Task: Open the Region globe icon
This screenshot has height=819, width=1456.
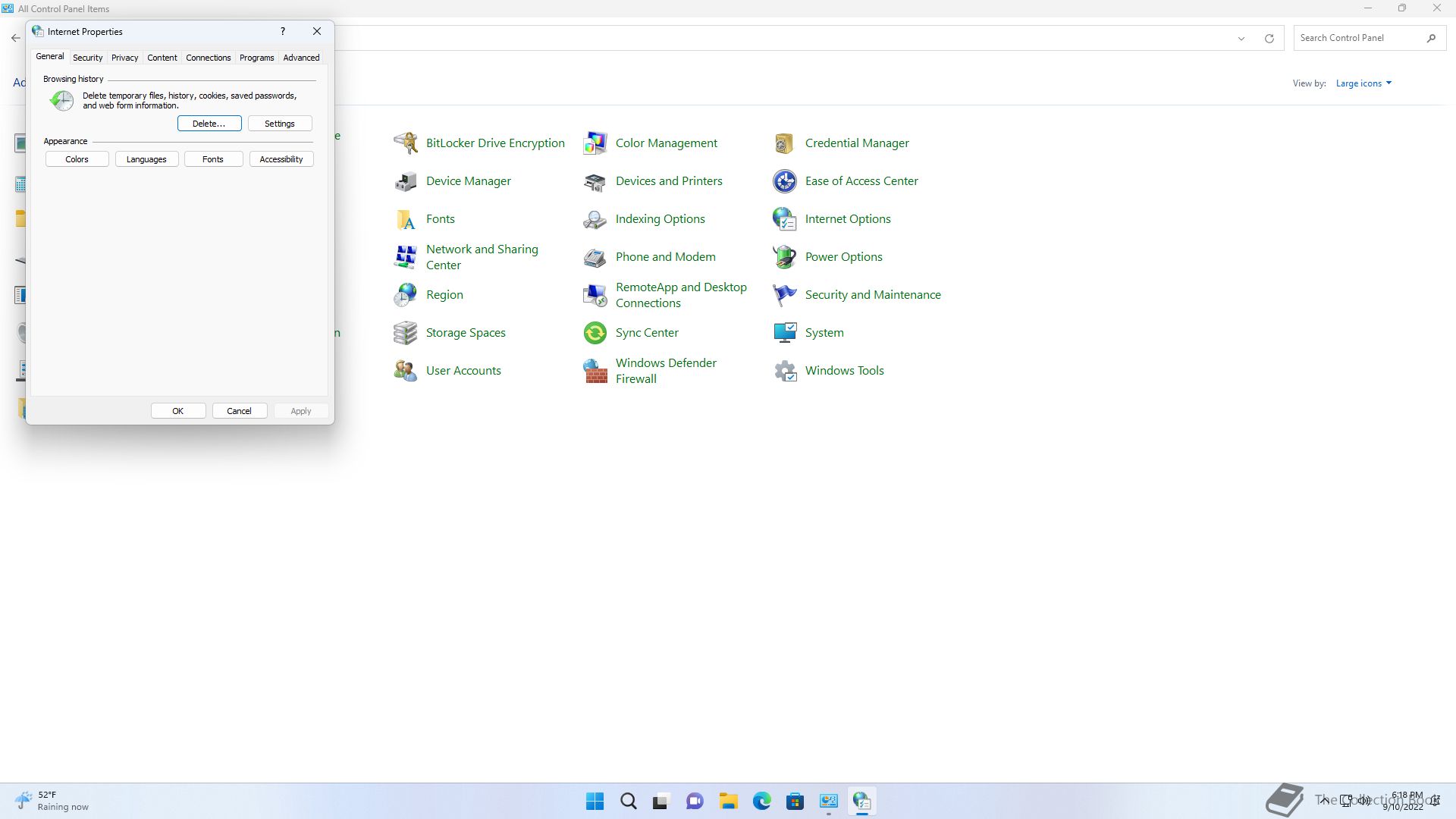Action: (x=406, y=294)
